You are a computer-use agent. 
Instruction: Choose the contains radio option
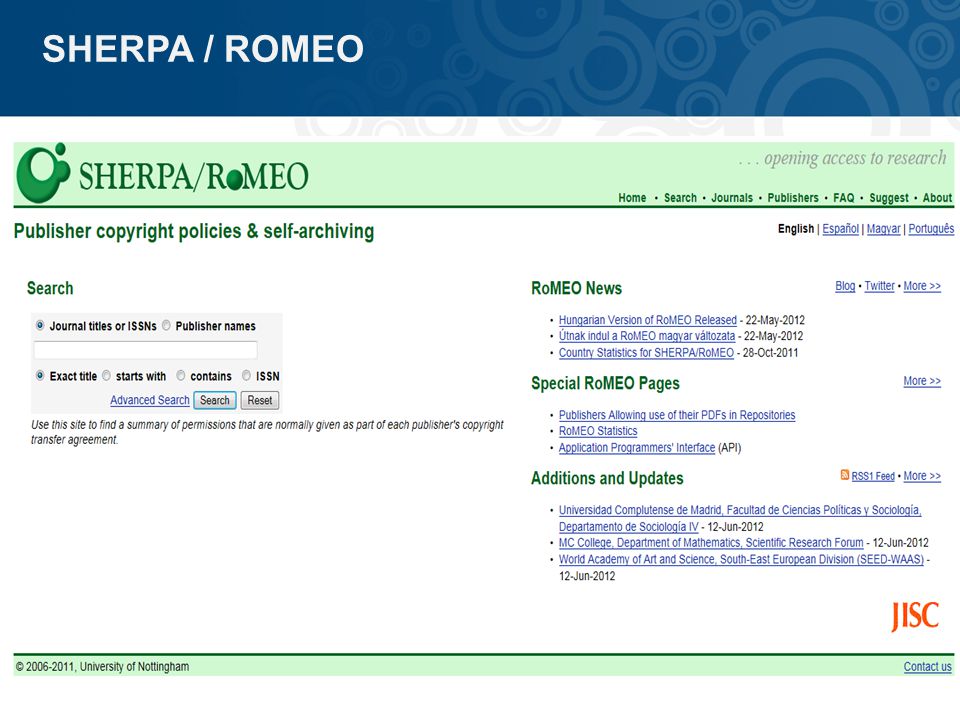click(x=181, y=375)
